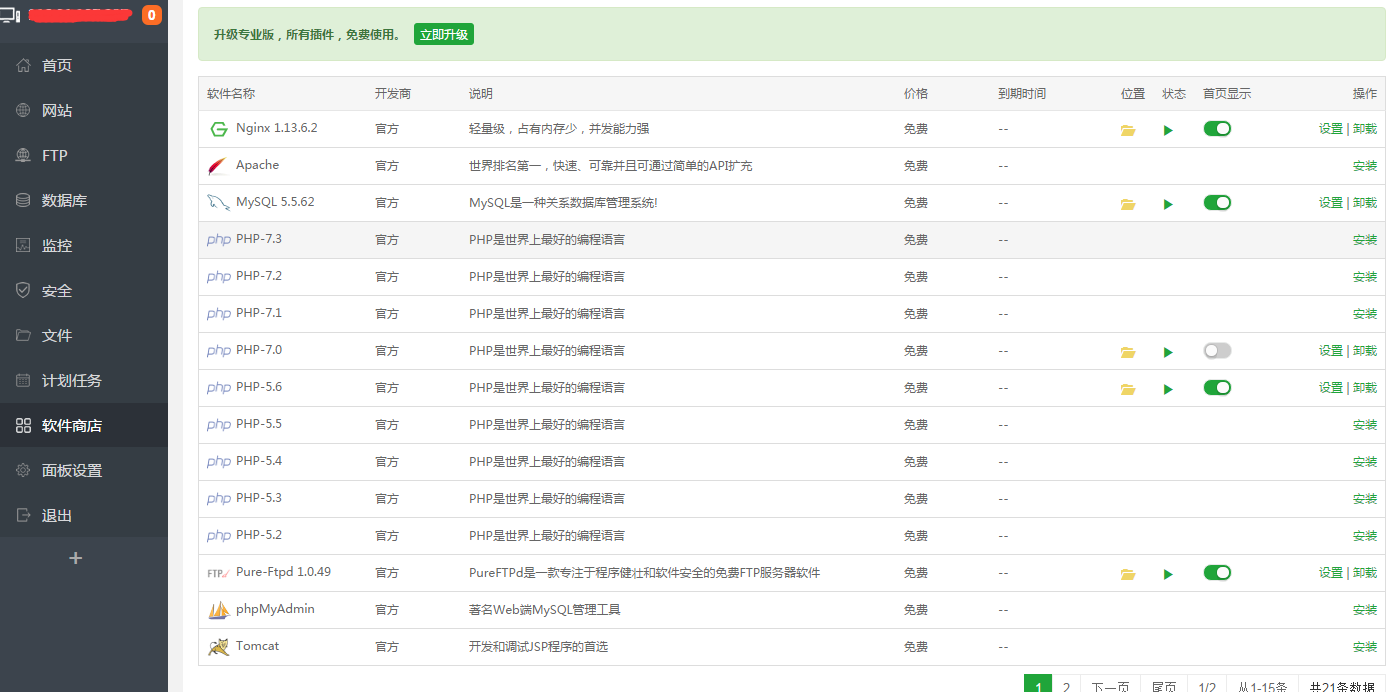Click the Apache feather icon
1387x692 pixels.
click(217, 166)
